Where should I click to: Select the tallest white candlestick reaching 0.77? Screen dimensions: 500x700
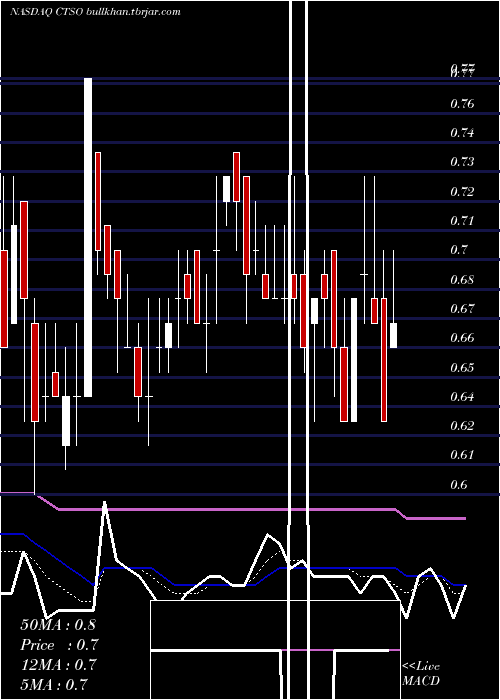[x=88, y=237]
